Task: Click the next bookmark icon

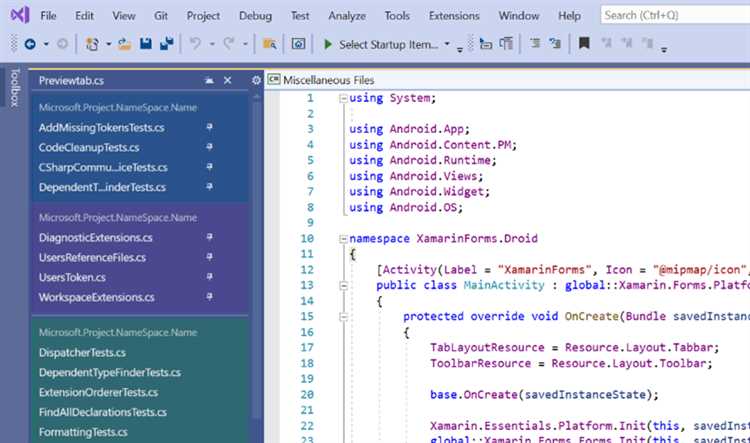Action: [627, 44]
